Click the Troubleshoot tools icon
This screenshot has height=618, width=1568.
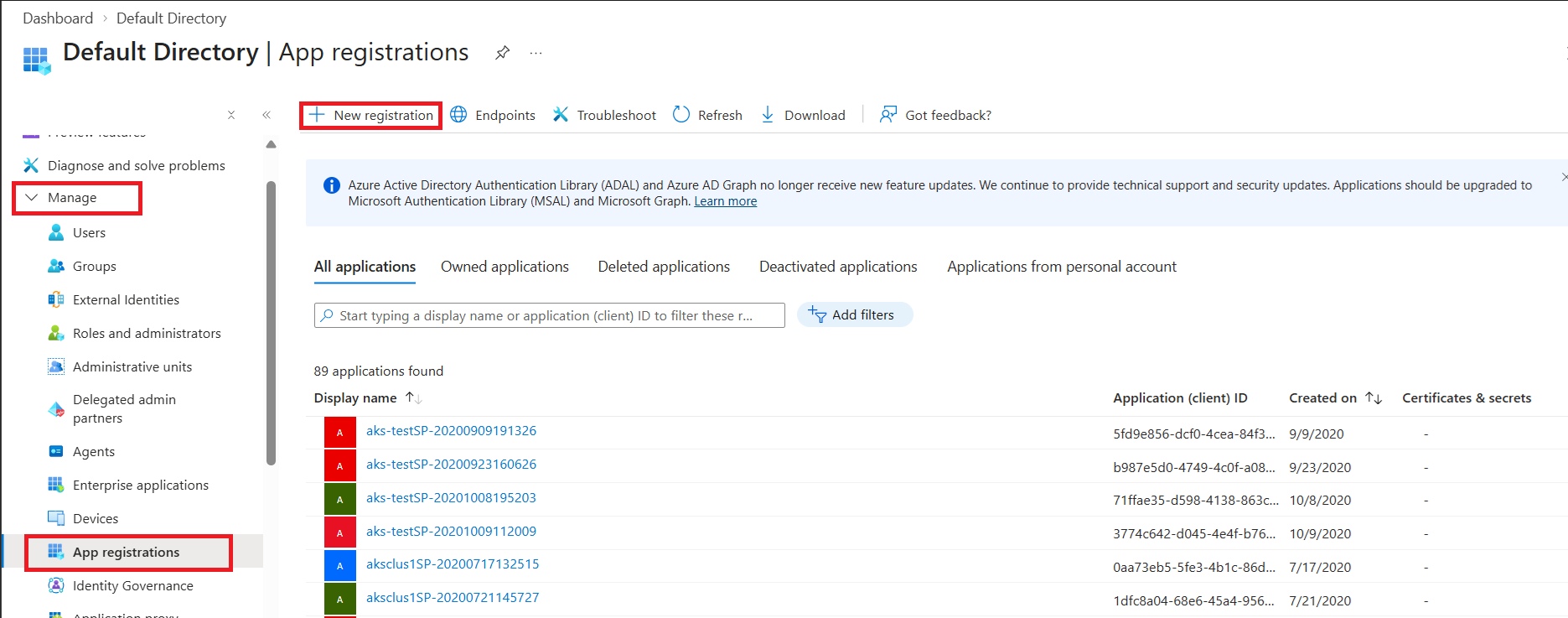tap(561, 115)
